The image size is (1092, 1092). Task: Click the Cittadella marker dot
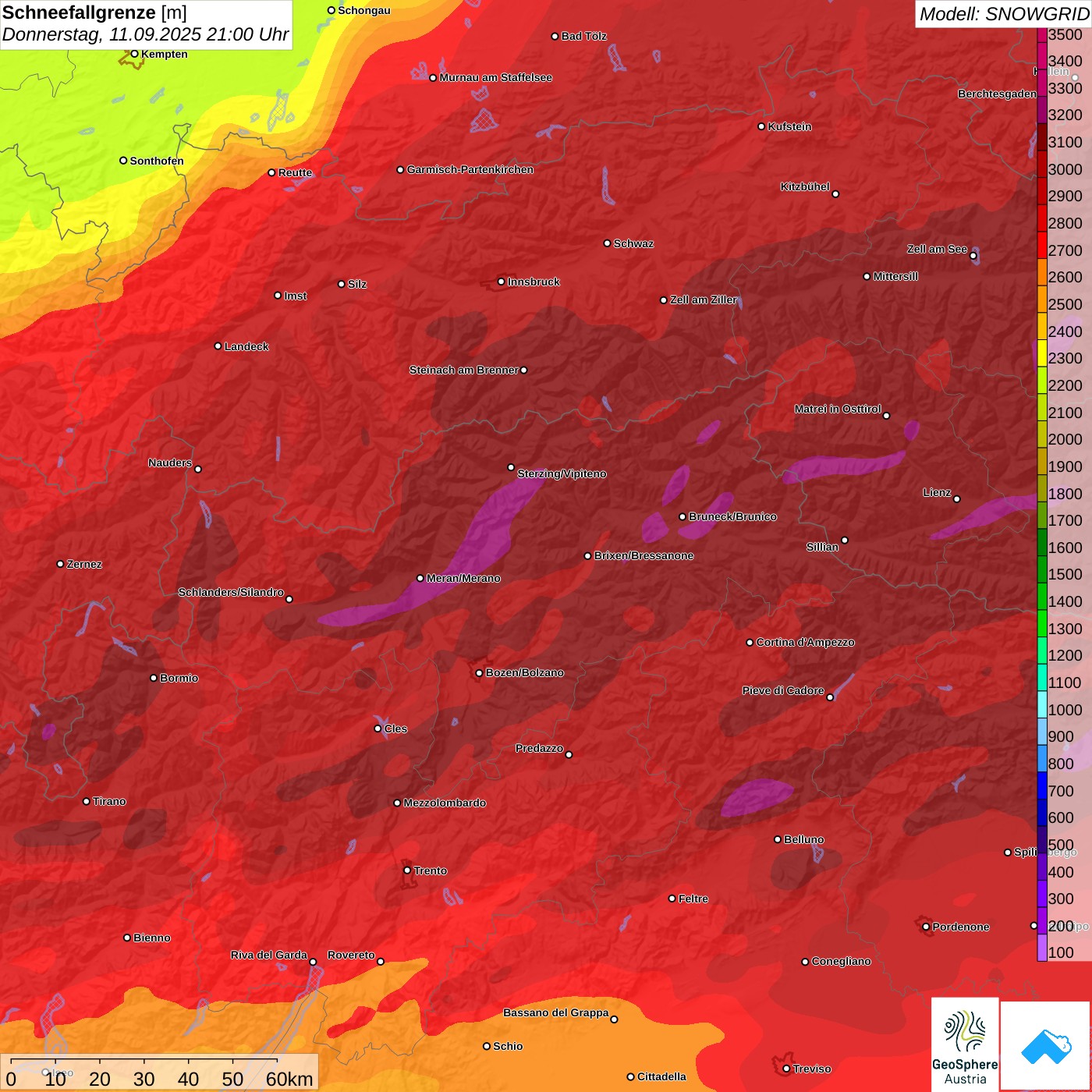pos(630,1076)
